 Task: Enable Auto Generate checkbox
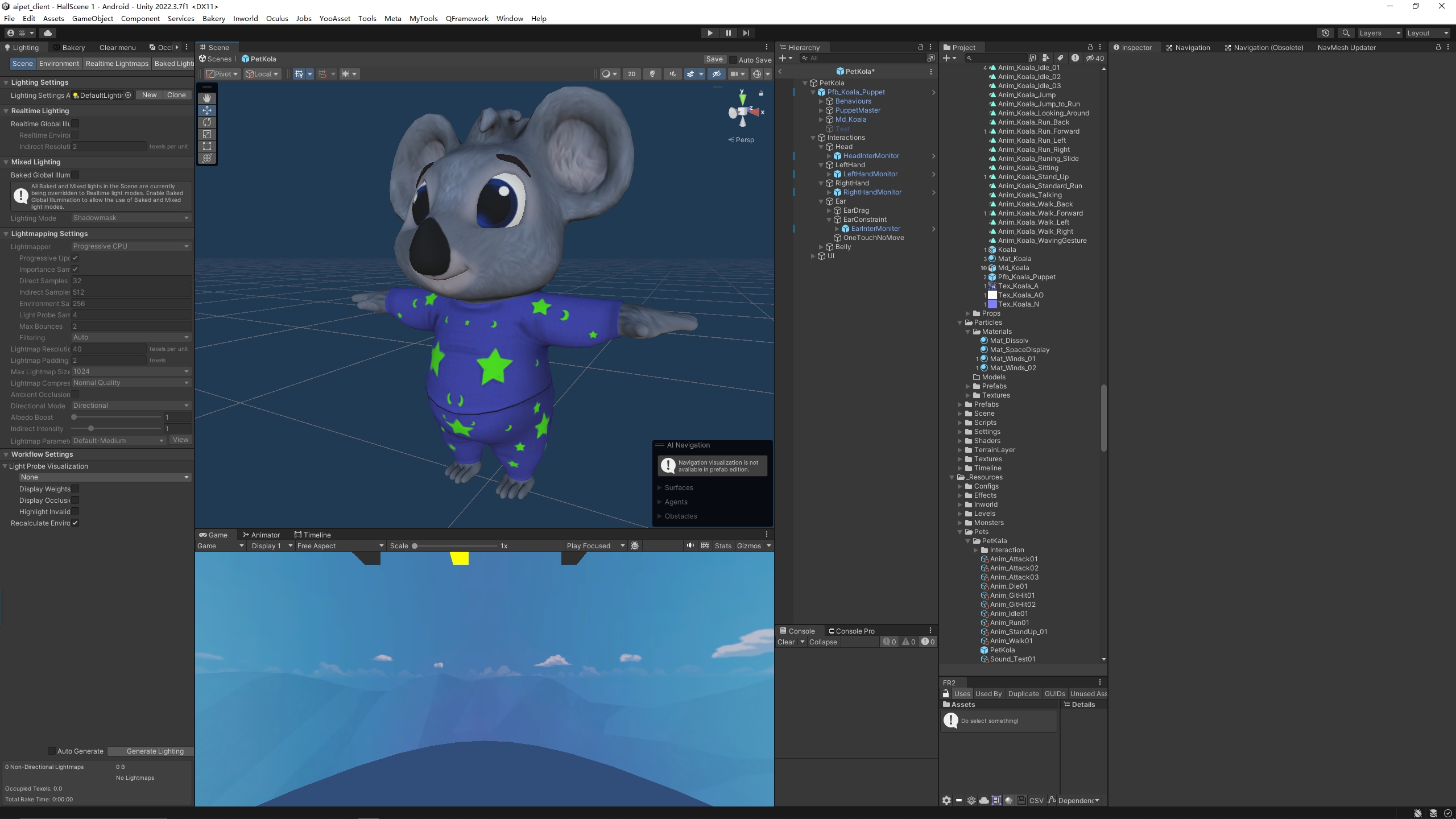[x=52, y=751]
